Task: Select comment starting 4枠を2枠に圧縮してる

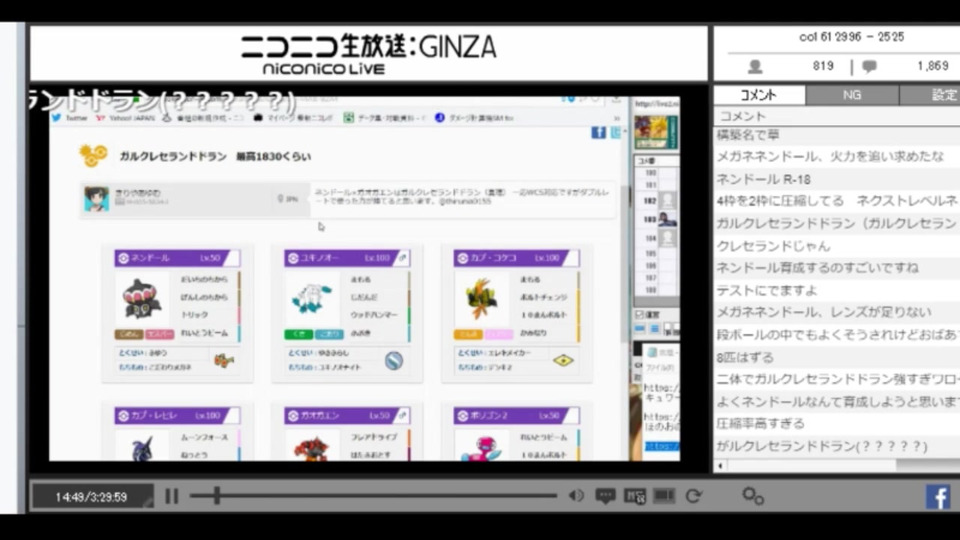Action: (837, 201)
